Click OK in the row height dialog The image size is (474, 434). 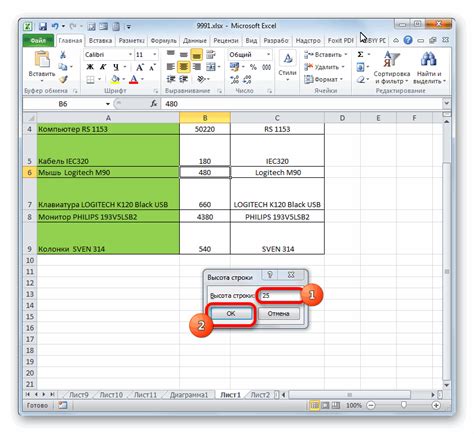click(231, 313)
